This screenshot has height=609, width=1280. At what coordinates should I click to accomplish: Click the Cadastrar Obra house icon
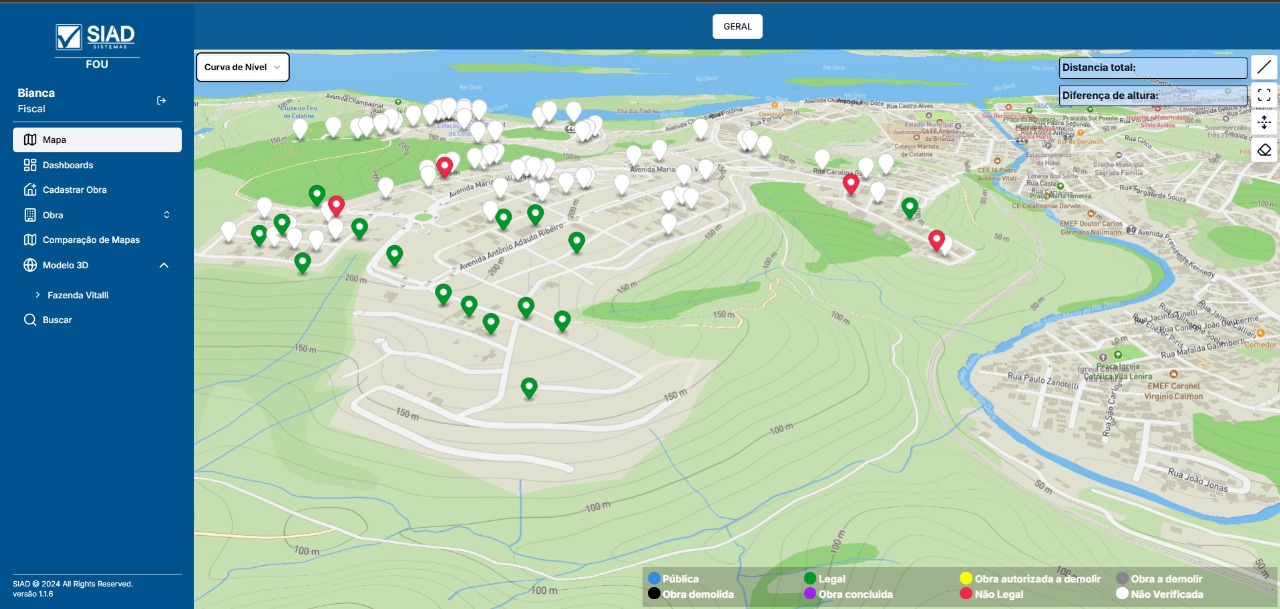pyautogui.click(x=30, y=190)
